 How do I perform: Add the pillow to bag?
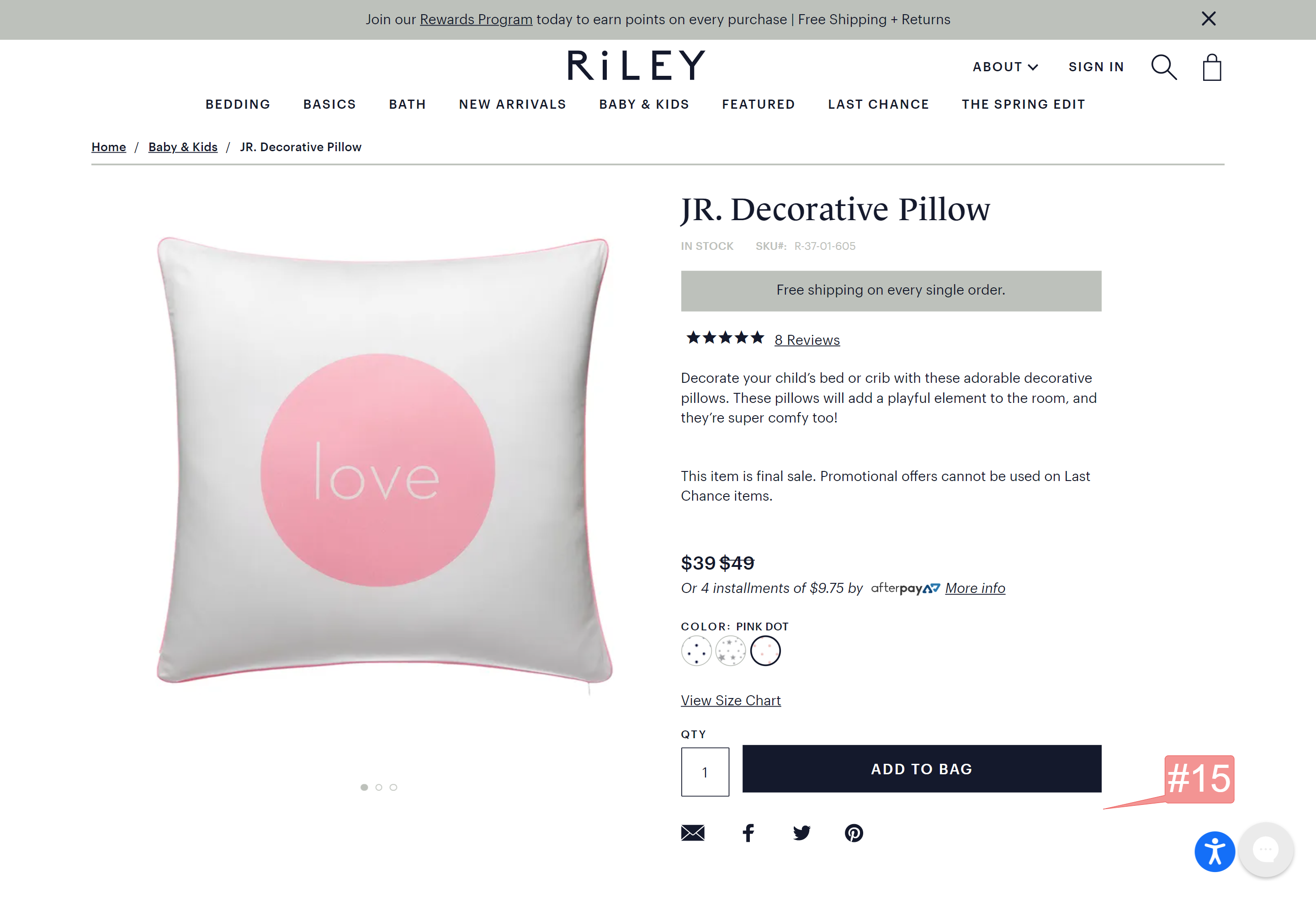pos(921,768)
